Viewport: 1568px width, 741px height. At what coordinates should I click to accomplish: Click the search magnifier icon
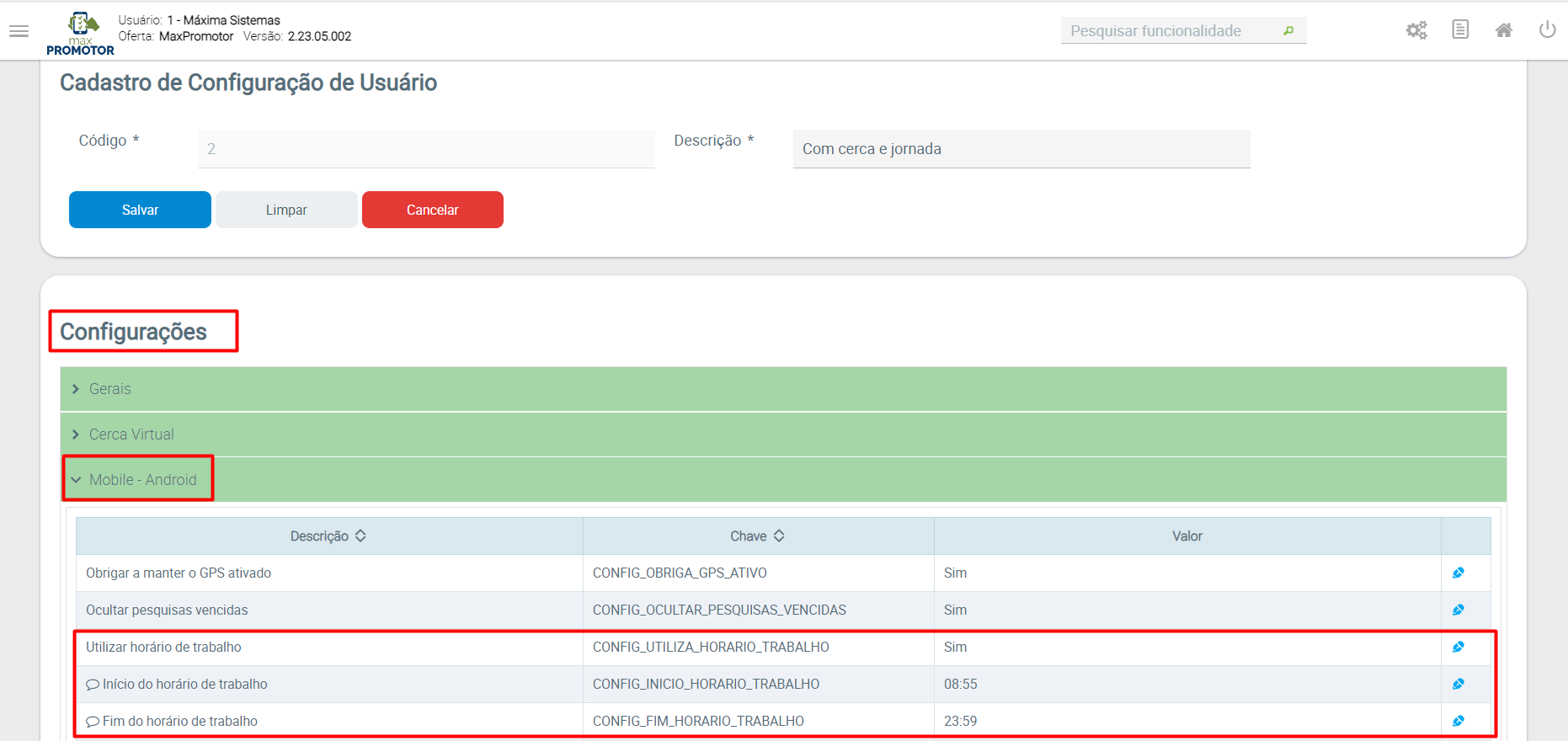(x=1288, y=31)
